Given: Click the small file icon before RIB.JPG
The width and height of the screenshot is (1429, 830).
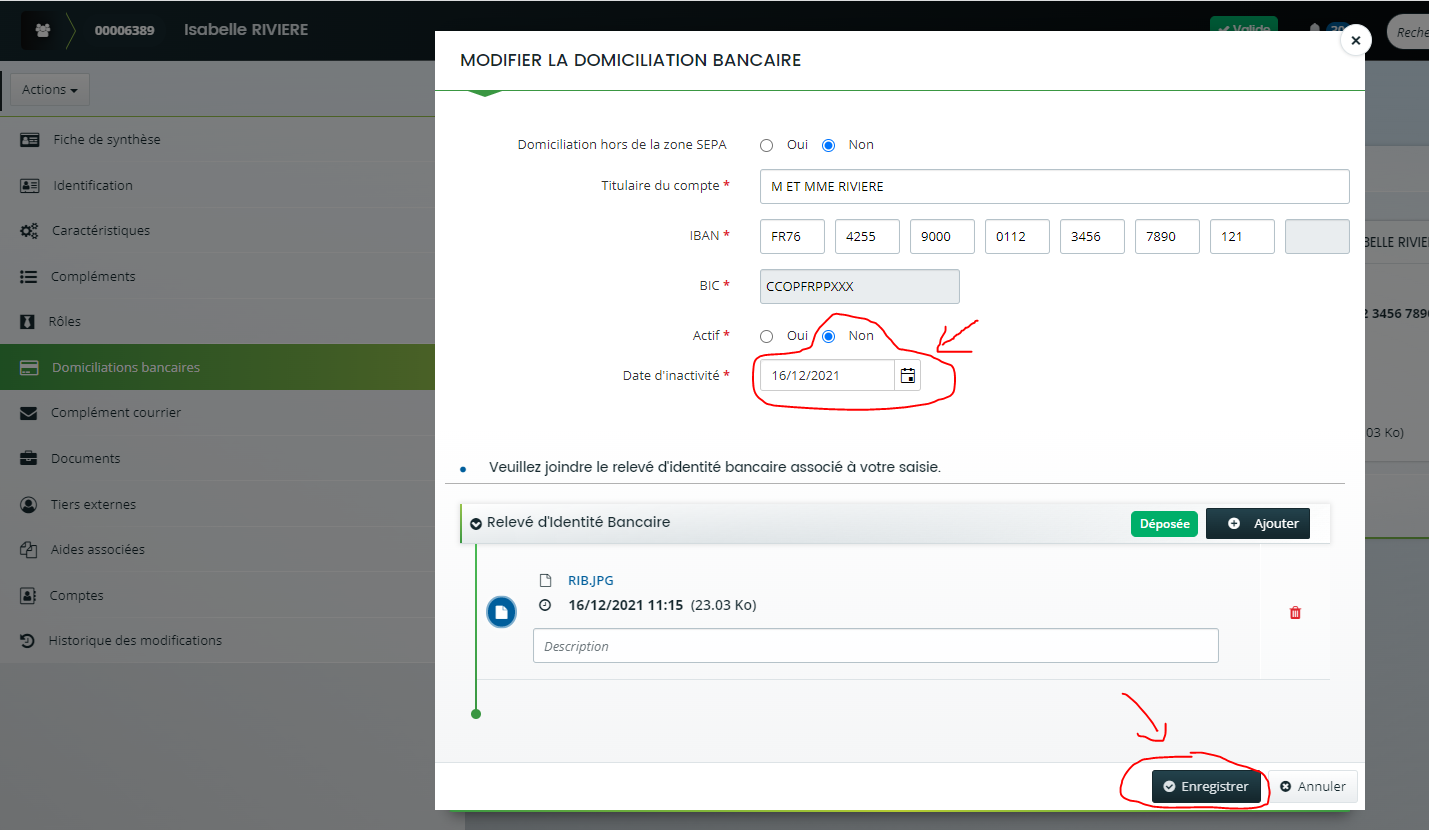Looking at the screenshot, I should [x=545, y=580].
